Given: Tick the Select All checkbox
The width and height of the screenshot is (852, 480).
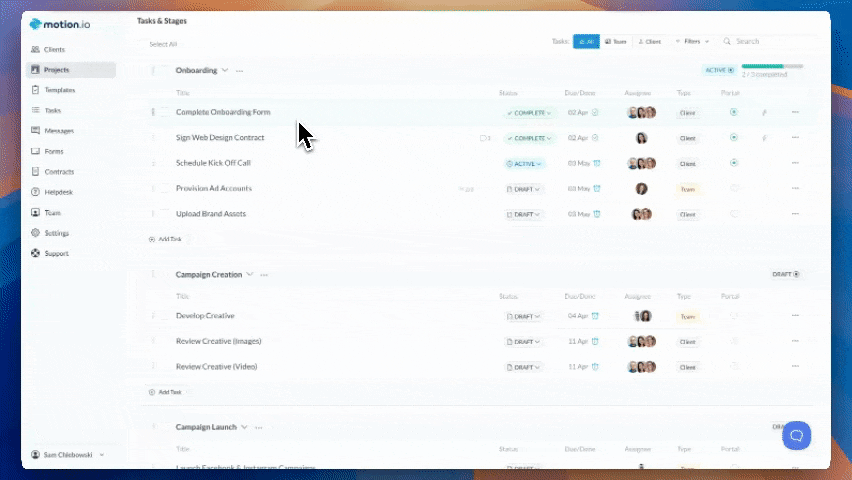Looking at the screenshot, I should pyautogui.click(x=163, y=44).
